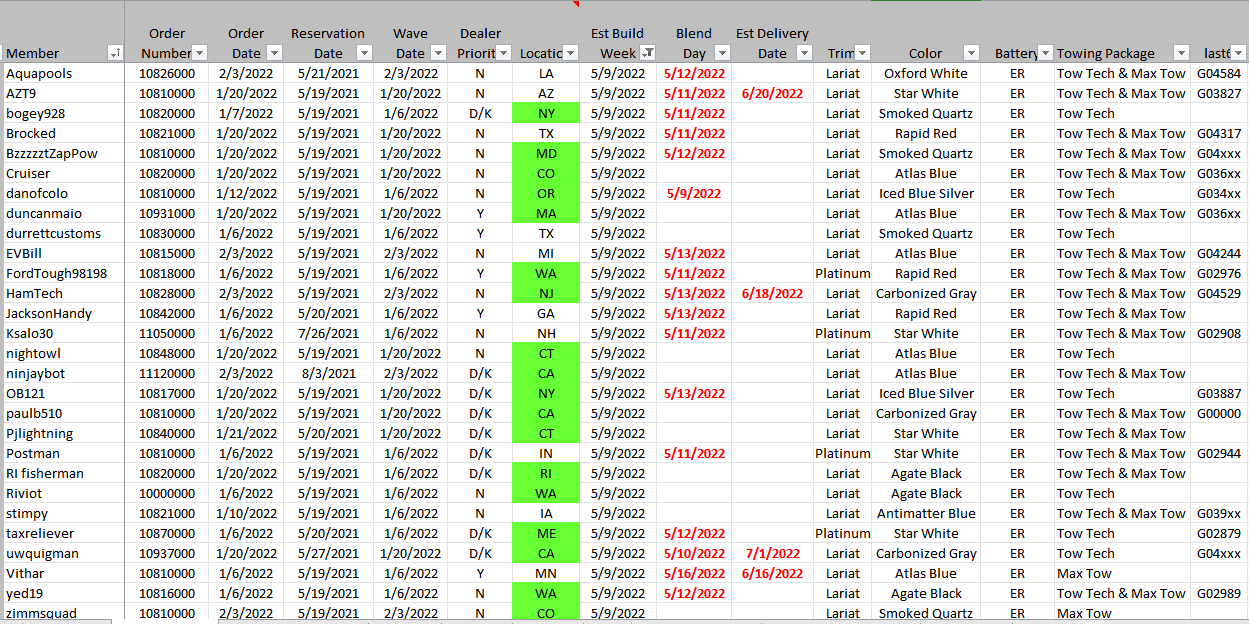
Task: Select the green MA location cell for duncanmaio
Action: pyautogui.click(x=546, y=213)
